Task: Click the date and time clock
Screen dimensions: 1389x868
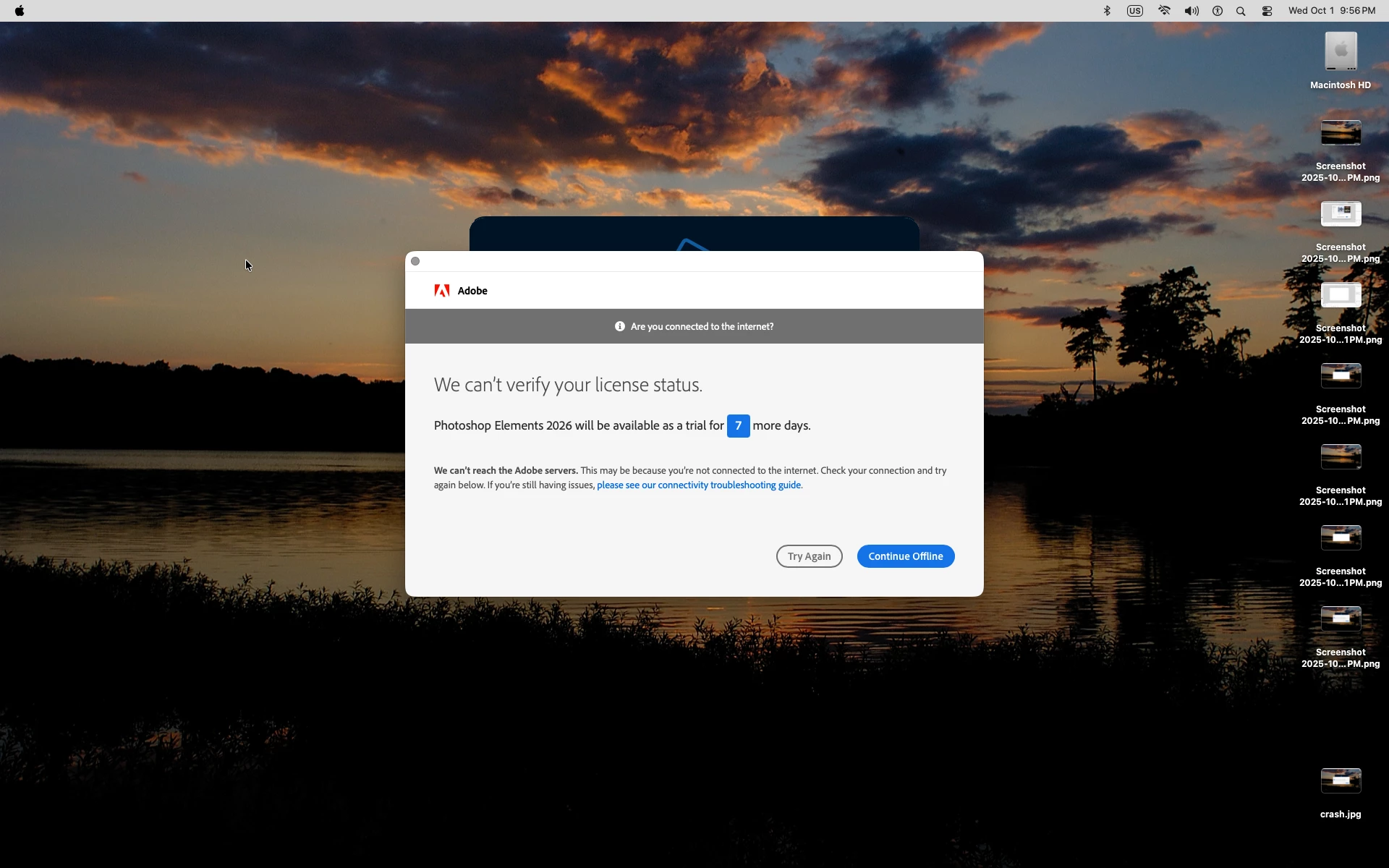Action: coord(1331,11)
